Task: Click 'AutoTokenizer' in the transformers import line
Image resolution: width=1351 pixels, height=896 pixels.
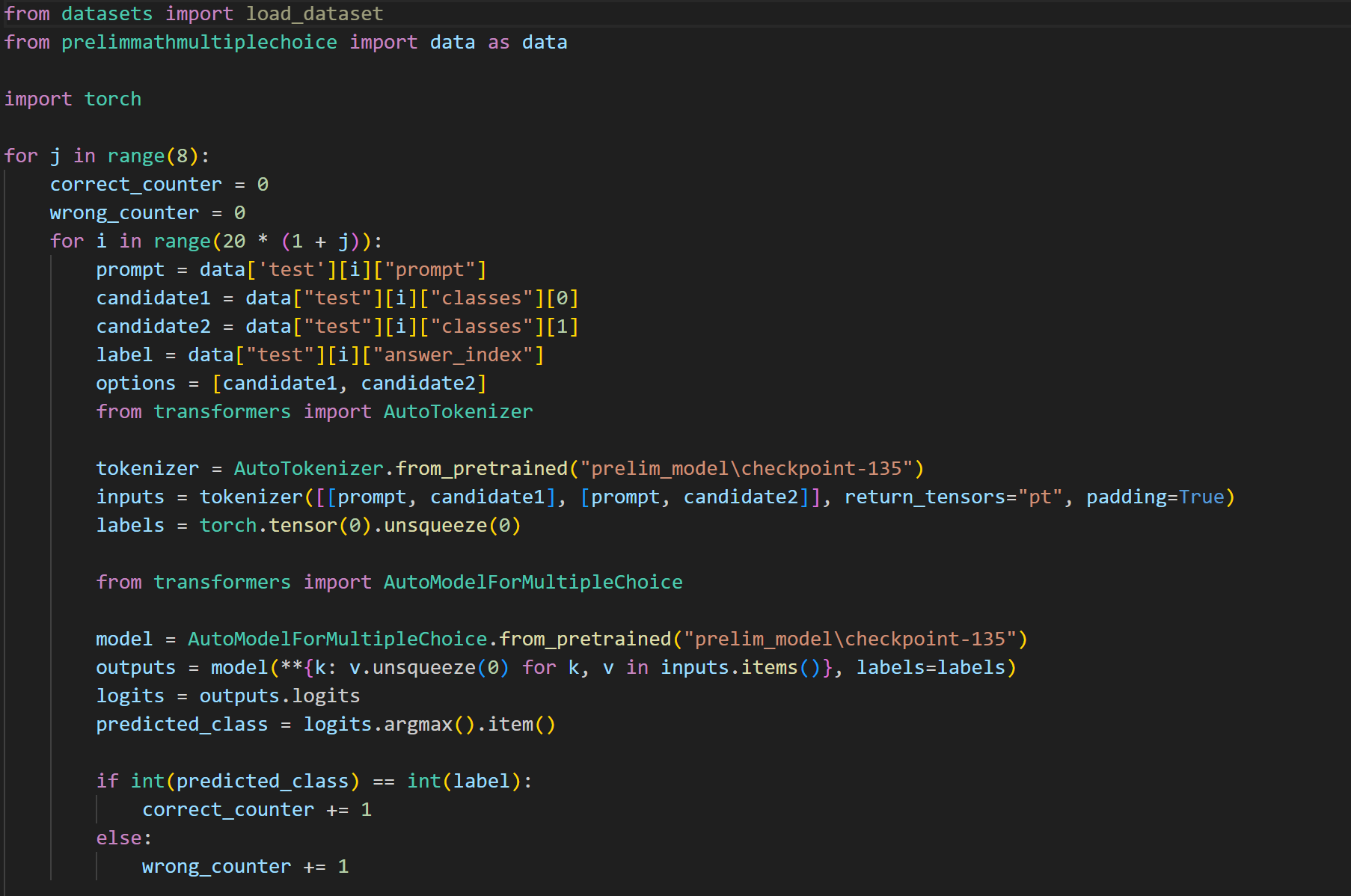Action: tap(459, 411)
